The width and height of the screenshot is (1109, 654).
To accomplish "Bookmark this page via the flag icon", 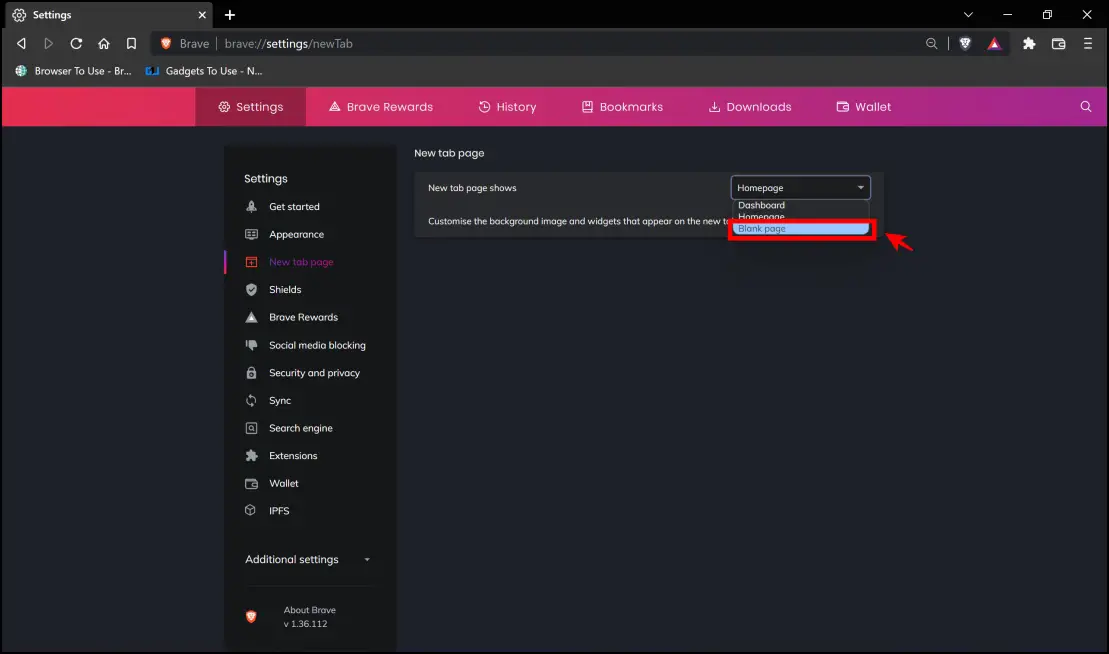I will click(131, 43).
